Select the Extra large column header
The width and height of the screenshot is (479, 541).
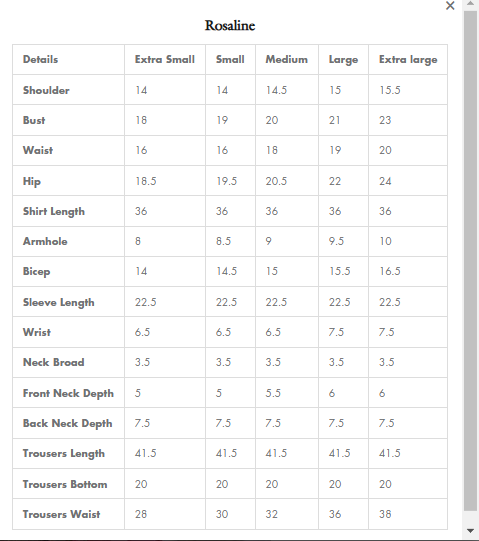point(408,59)
